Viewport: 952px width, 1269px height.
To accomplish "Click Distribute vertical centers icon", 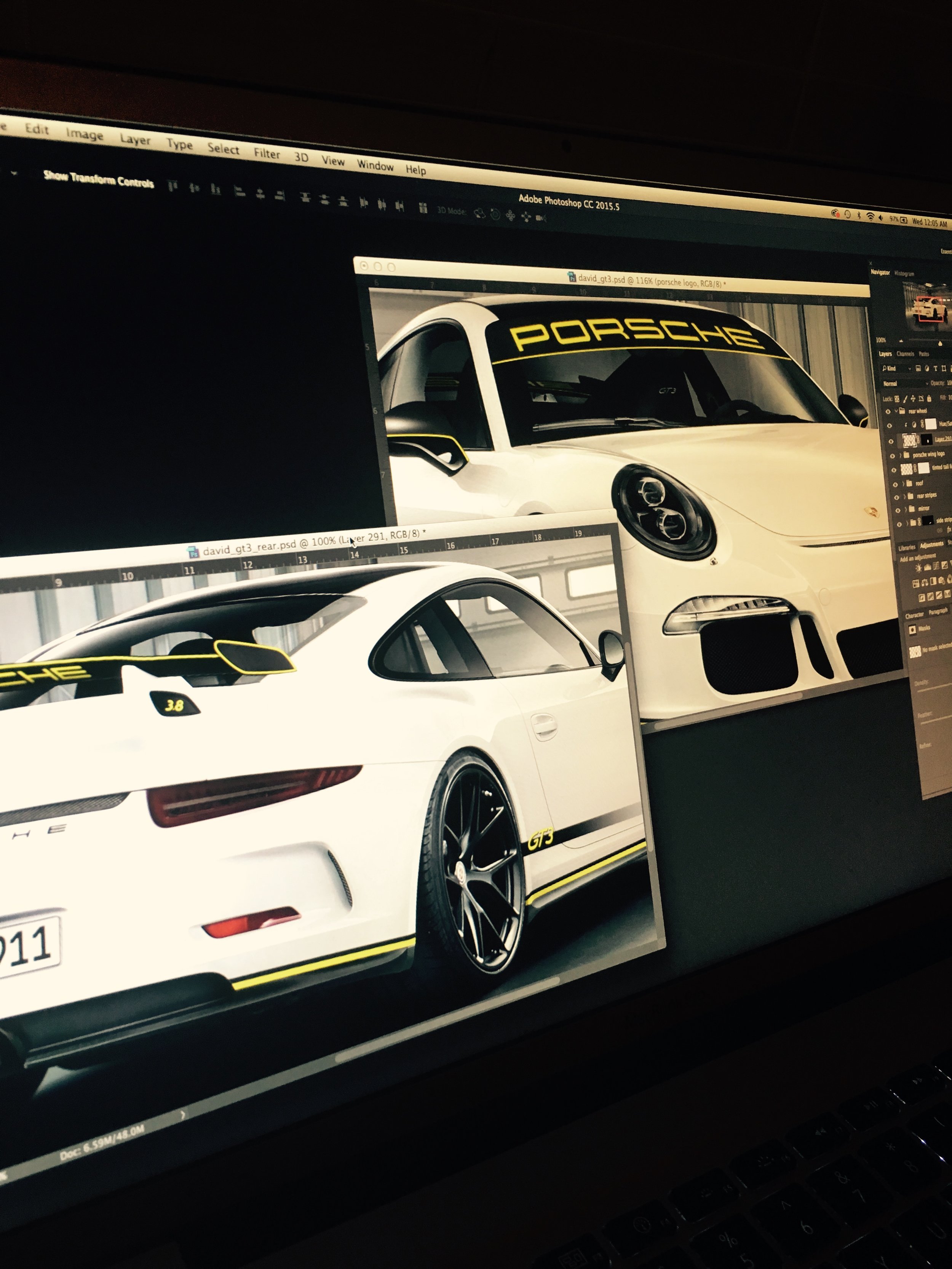I will (x=324, y=200).
